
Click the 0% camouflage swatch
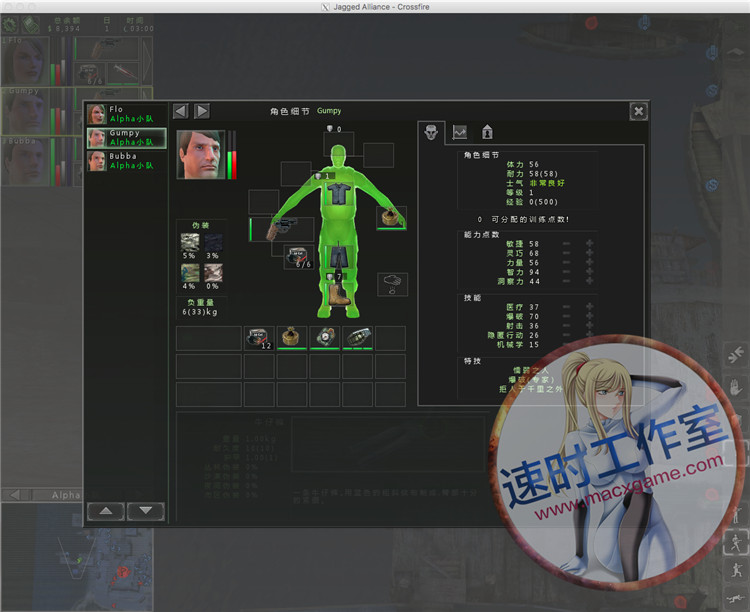[213, 273]
